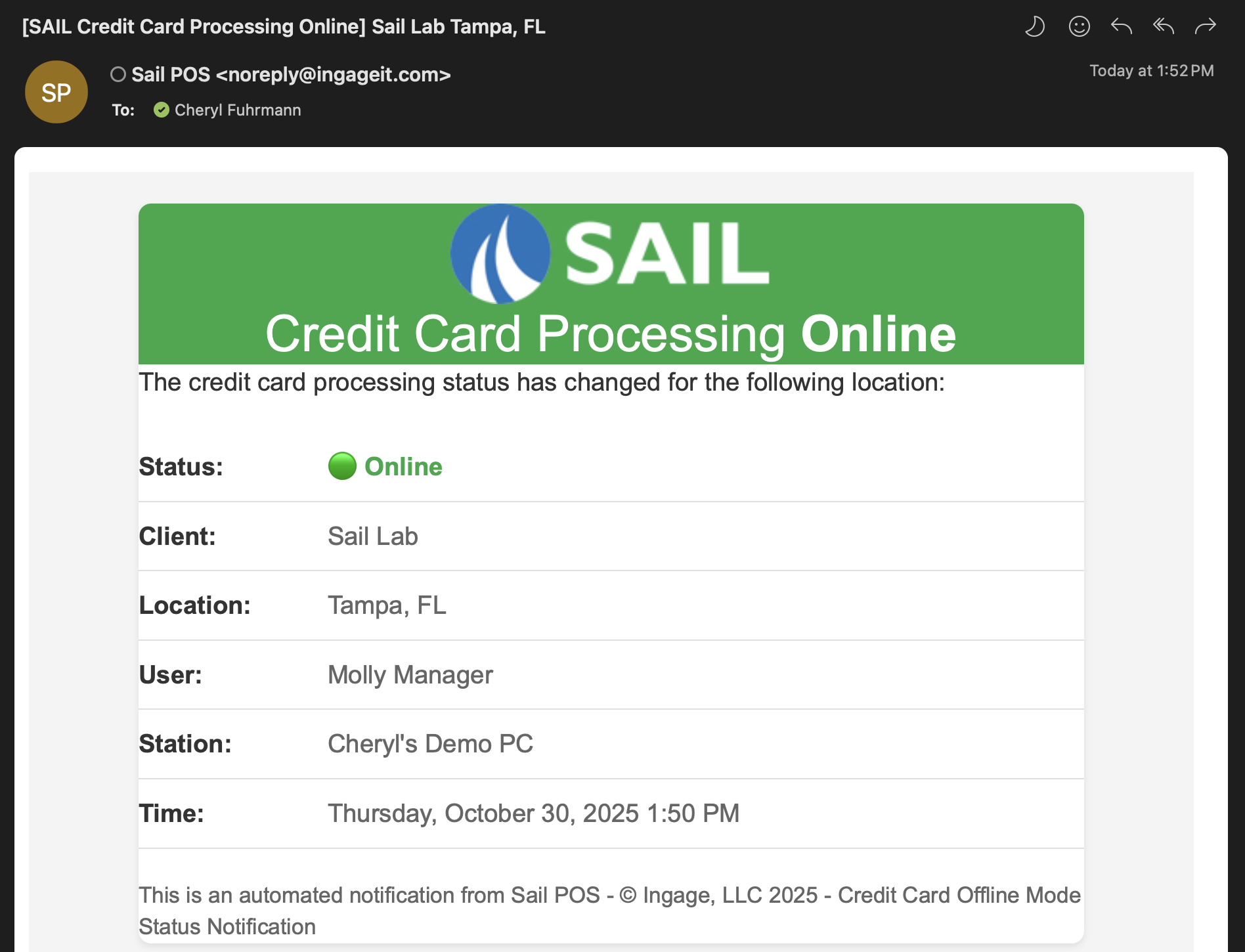Viewport: 1245px width, 952px height.
Task: Click the Molly Manager user value
Action: click(410, 675)
